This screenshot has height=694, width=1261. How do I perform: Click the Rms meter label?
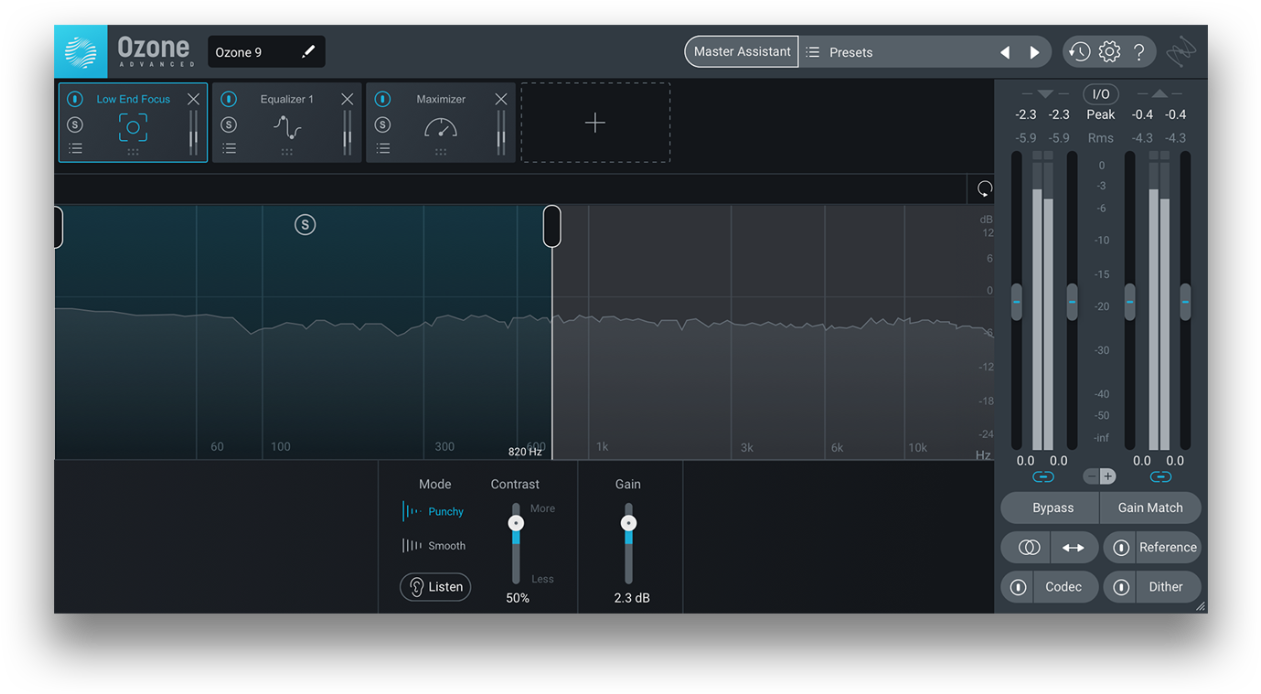tap(1100, 138)
